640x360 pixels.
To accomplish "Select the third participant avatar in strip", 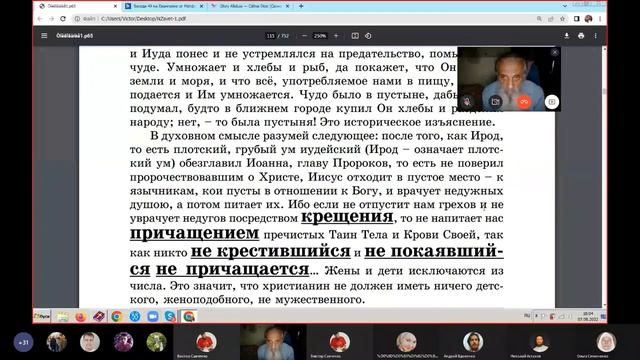I will click(x=123, y=342).
